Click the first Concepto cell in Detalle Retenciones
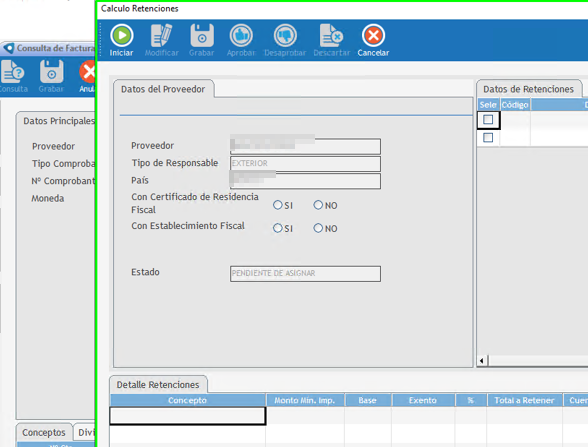 coord(188,416)
